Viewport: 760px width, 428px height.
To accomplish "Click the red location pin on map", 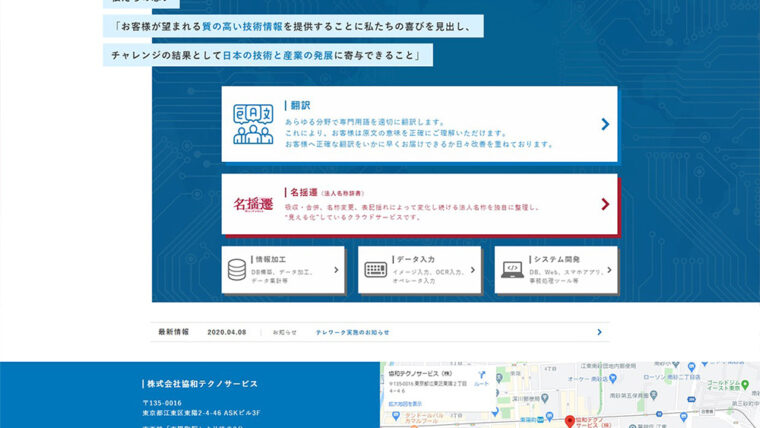I will tap(570, 422).
